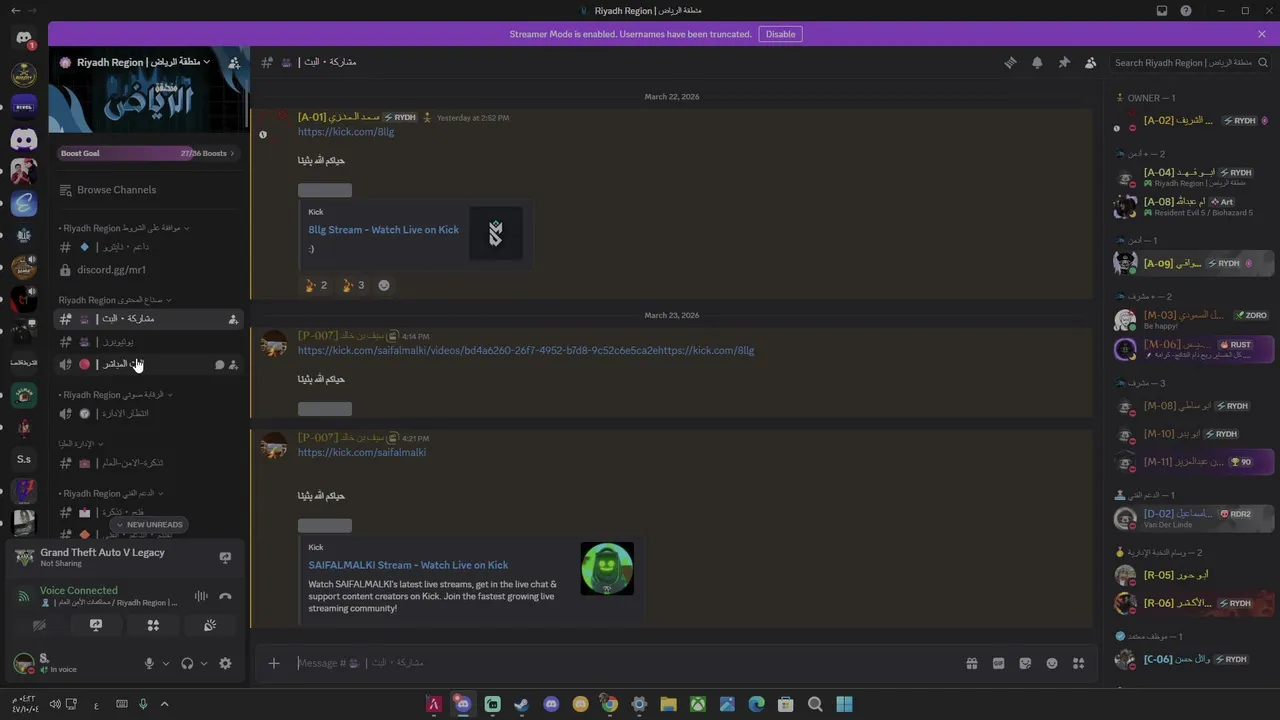Open output device options arrow beside headphones

tap(204, 663)
